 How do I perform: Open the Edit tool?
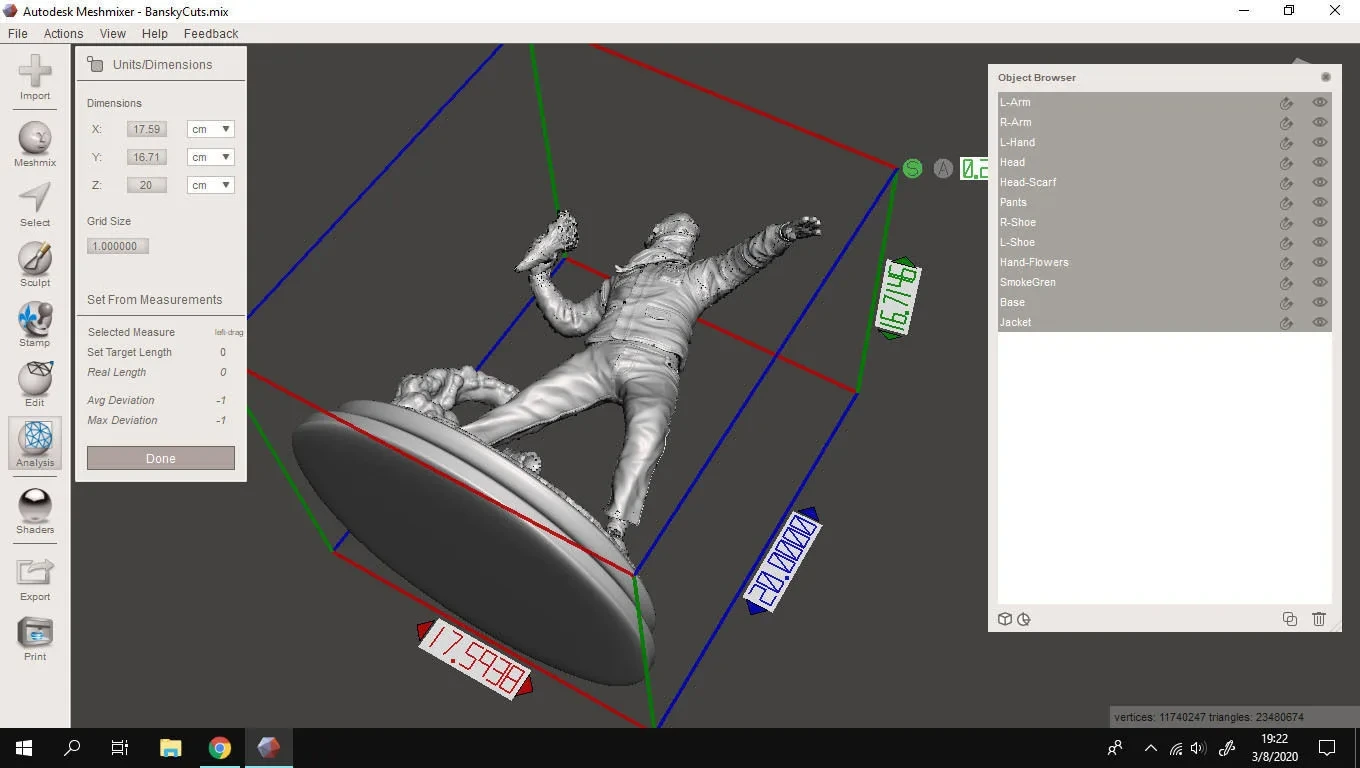34,383
